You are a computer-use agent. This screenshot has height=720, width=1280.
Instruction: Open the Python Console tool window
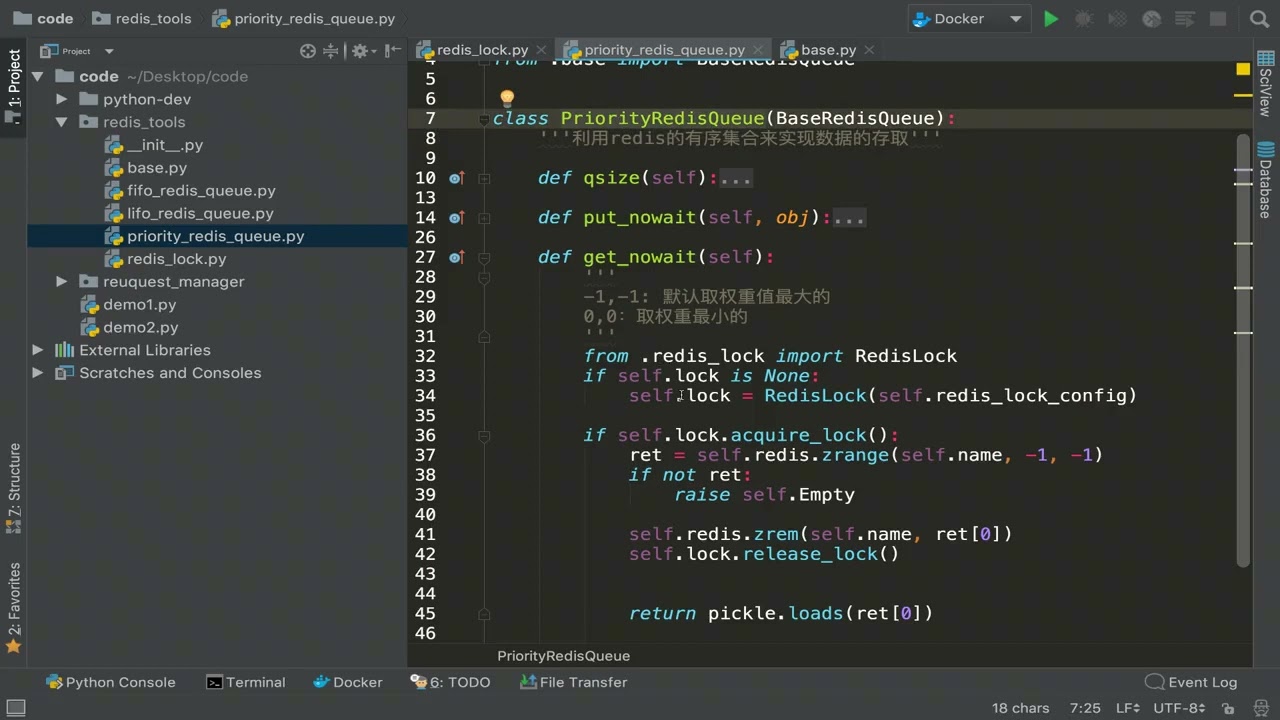[110, 682]
